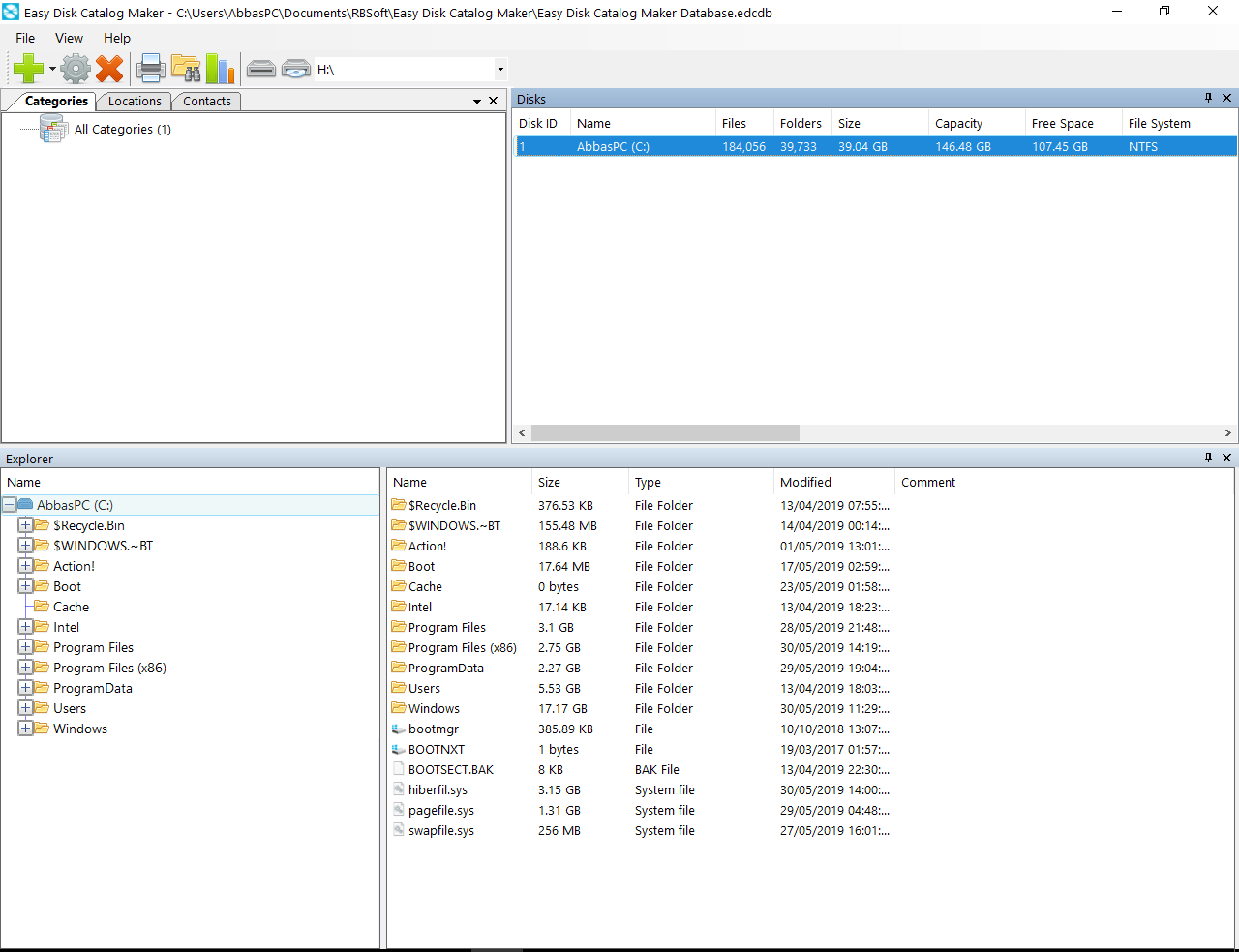Click the green plus Add disk icon
The width and height of the screenshot is (1239, 952).
click(28, 69)
